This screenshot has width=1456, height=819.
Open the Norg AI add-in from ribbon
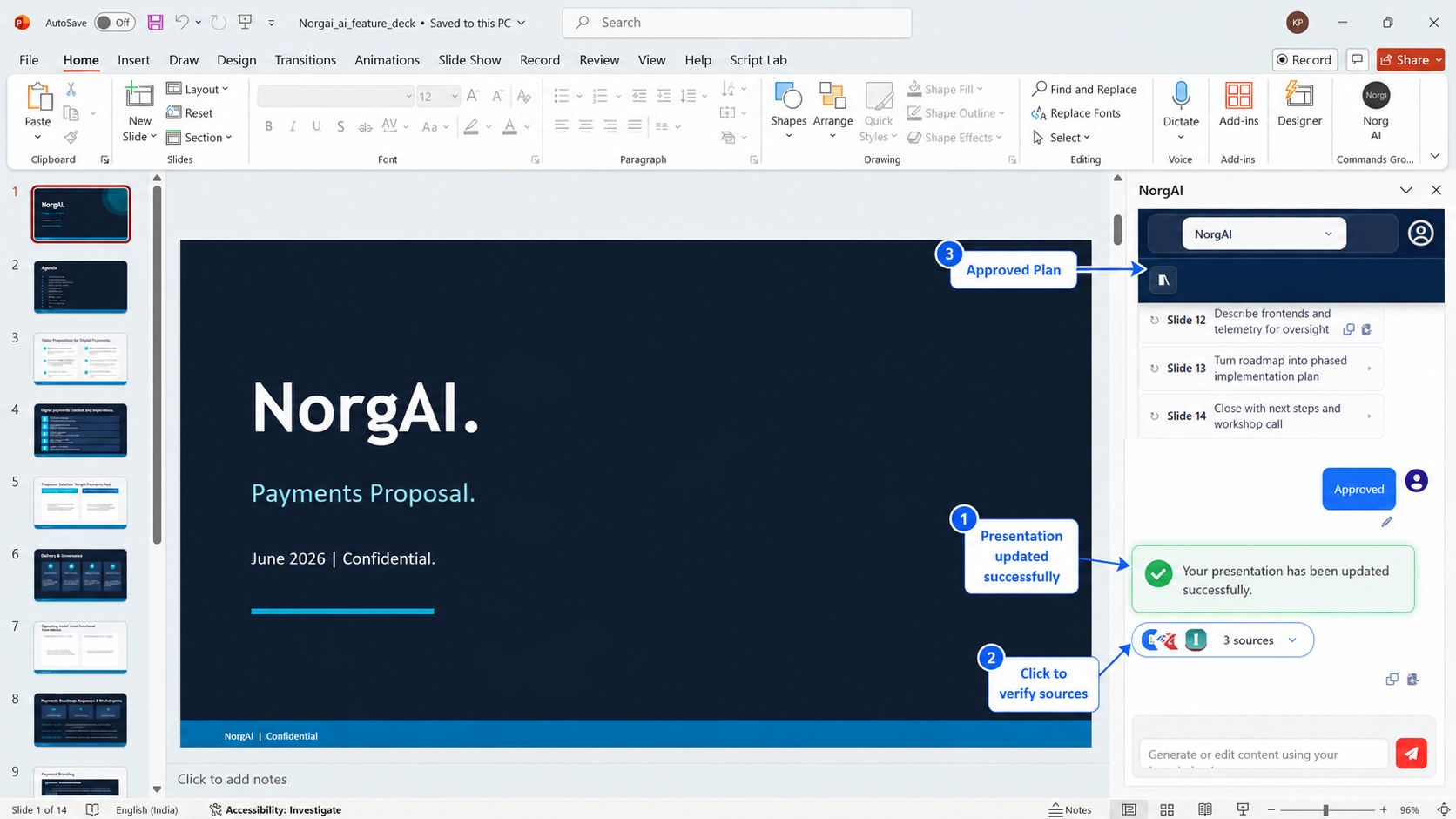pyautogui.click(x=1376, y=111)
